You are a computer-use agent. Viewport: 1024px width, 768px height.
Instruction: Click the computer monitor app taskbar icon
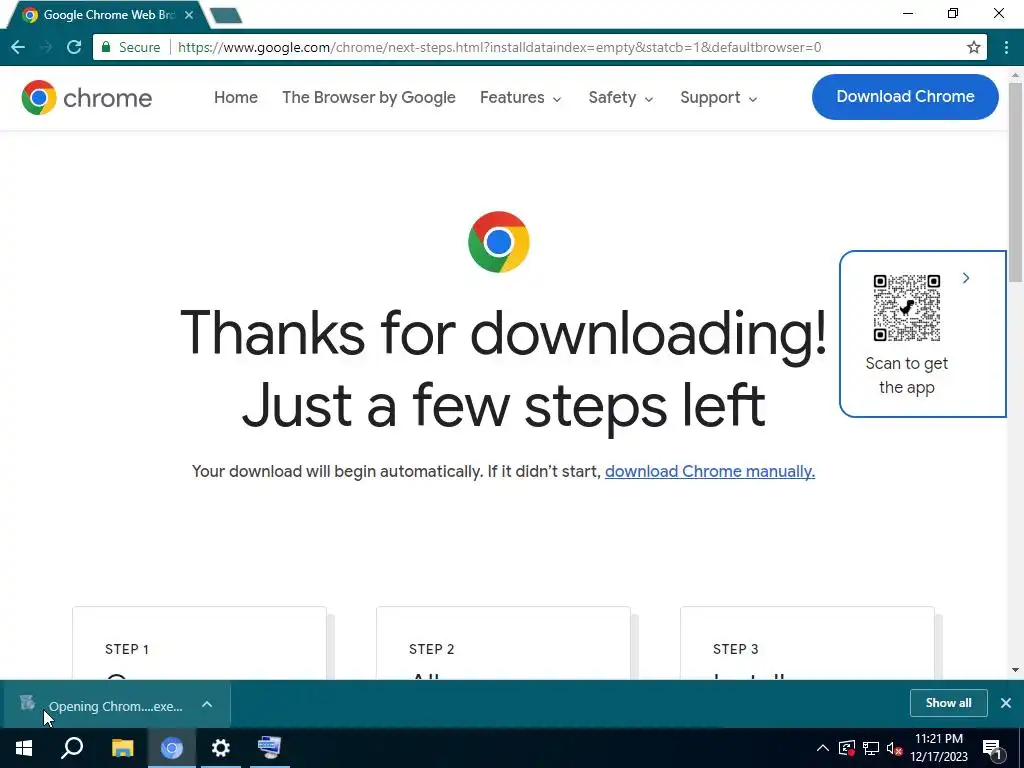tap(270, 748)
